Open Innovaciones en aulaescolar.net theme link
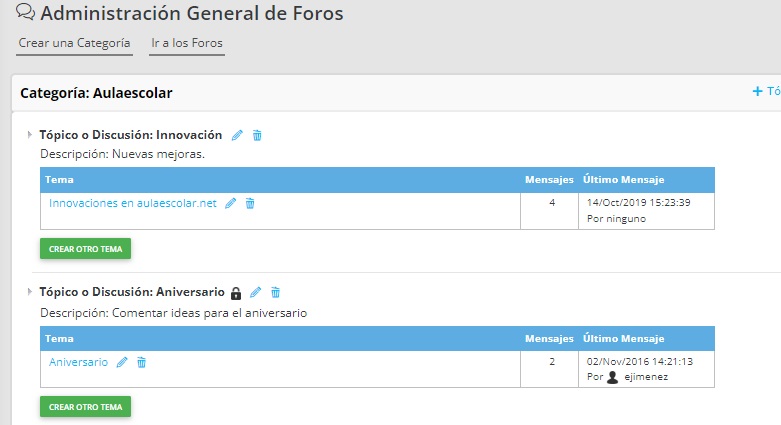This screenshot has height=425, width=781. coord(132,203)
